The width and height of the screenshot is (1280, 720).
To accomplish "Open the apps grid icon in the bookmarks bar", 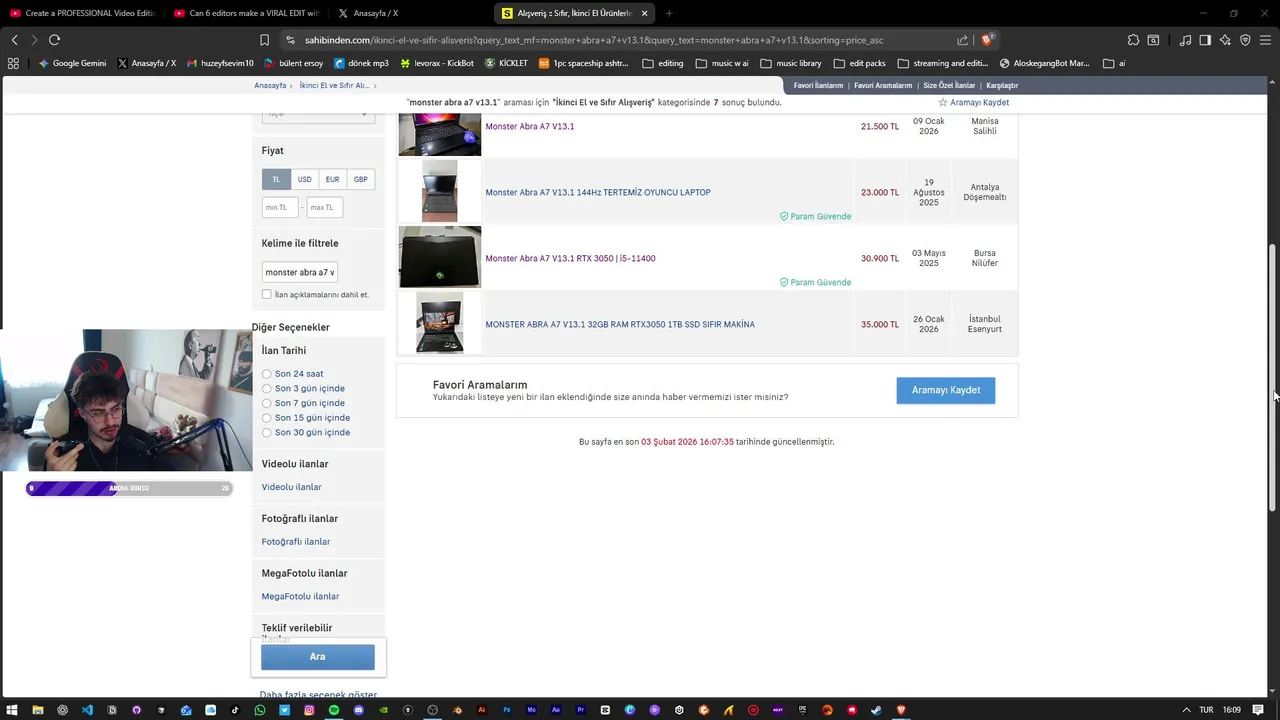I will click(x=13, y=63).
